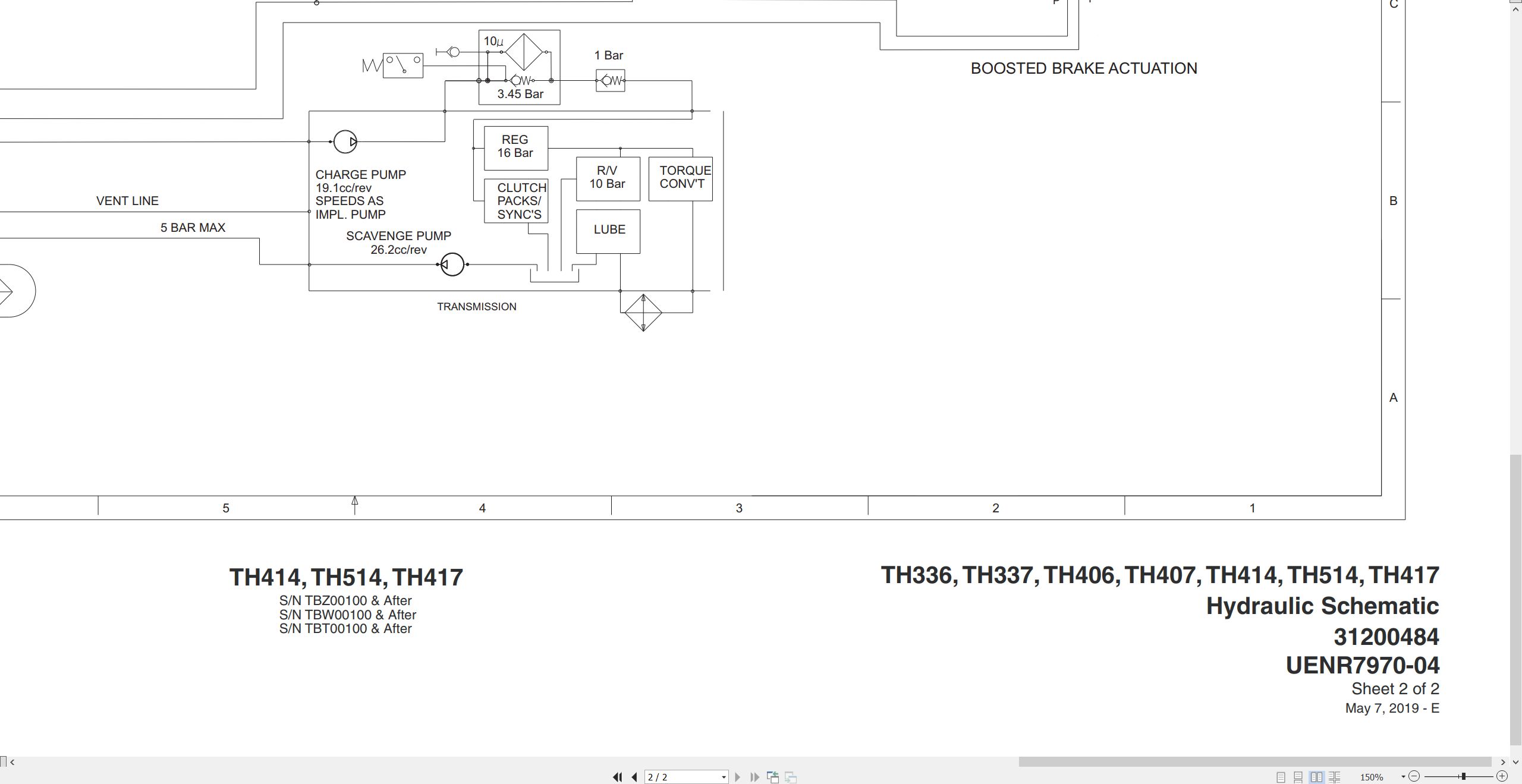Click the scroll left arrow

(12, 761)
